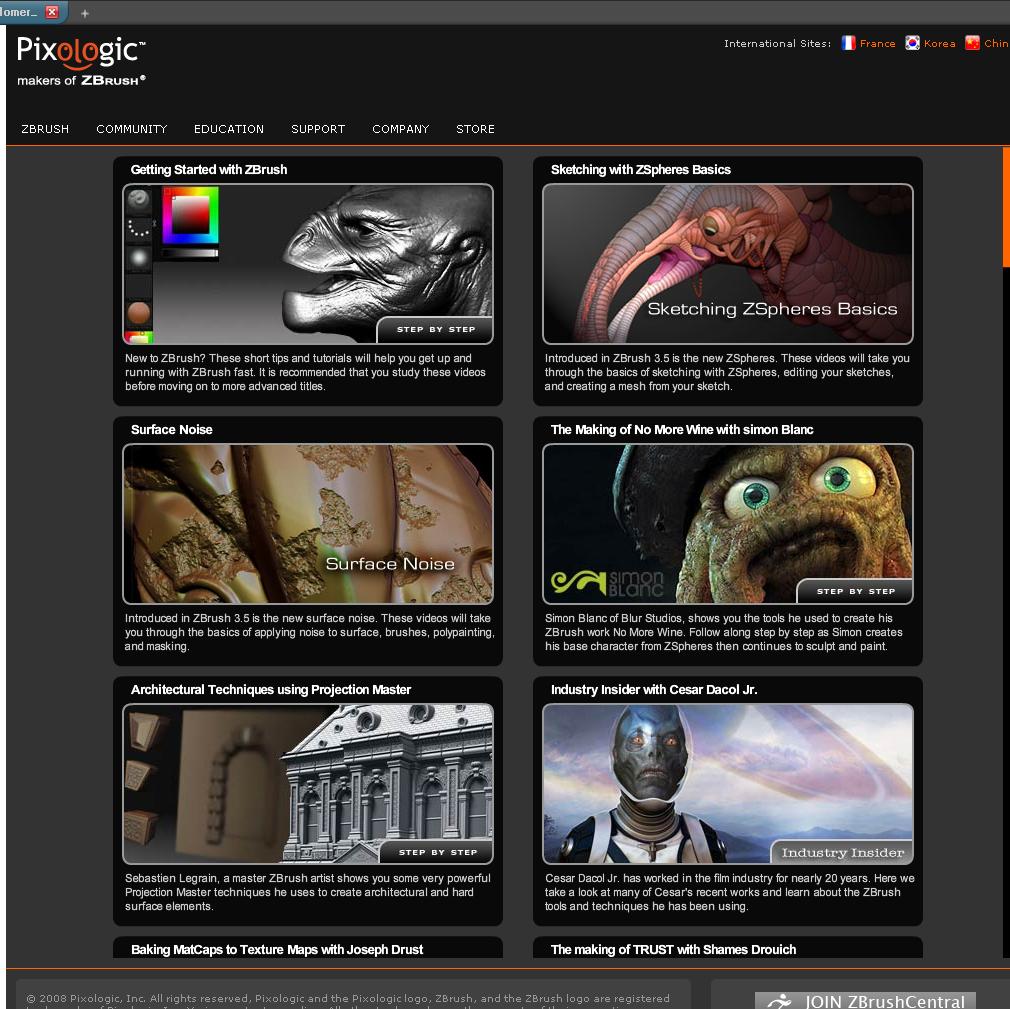Viewport: 1010px width, 1009px height.
Task: Click the STEP BY STEP badge on Architectural Techniques
Action: click(437, 852)
